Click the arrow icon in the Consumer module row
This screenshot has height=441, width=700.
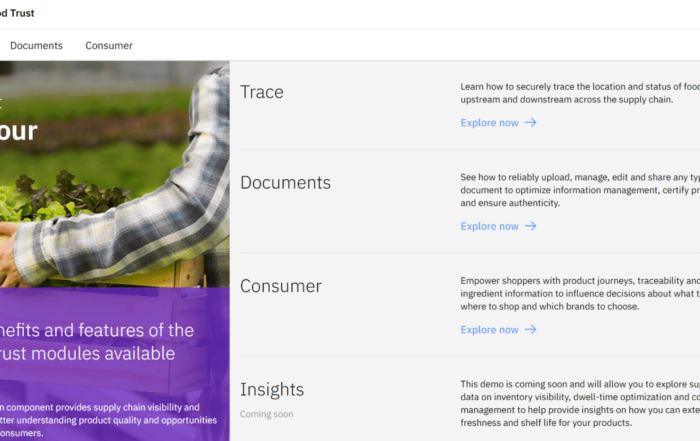[x=530, y=330]
